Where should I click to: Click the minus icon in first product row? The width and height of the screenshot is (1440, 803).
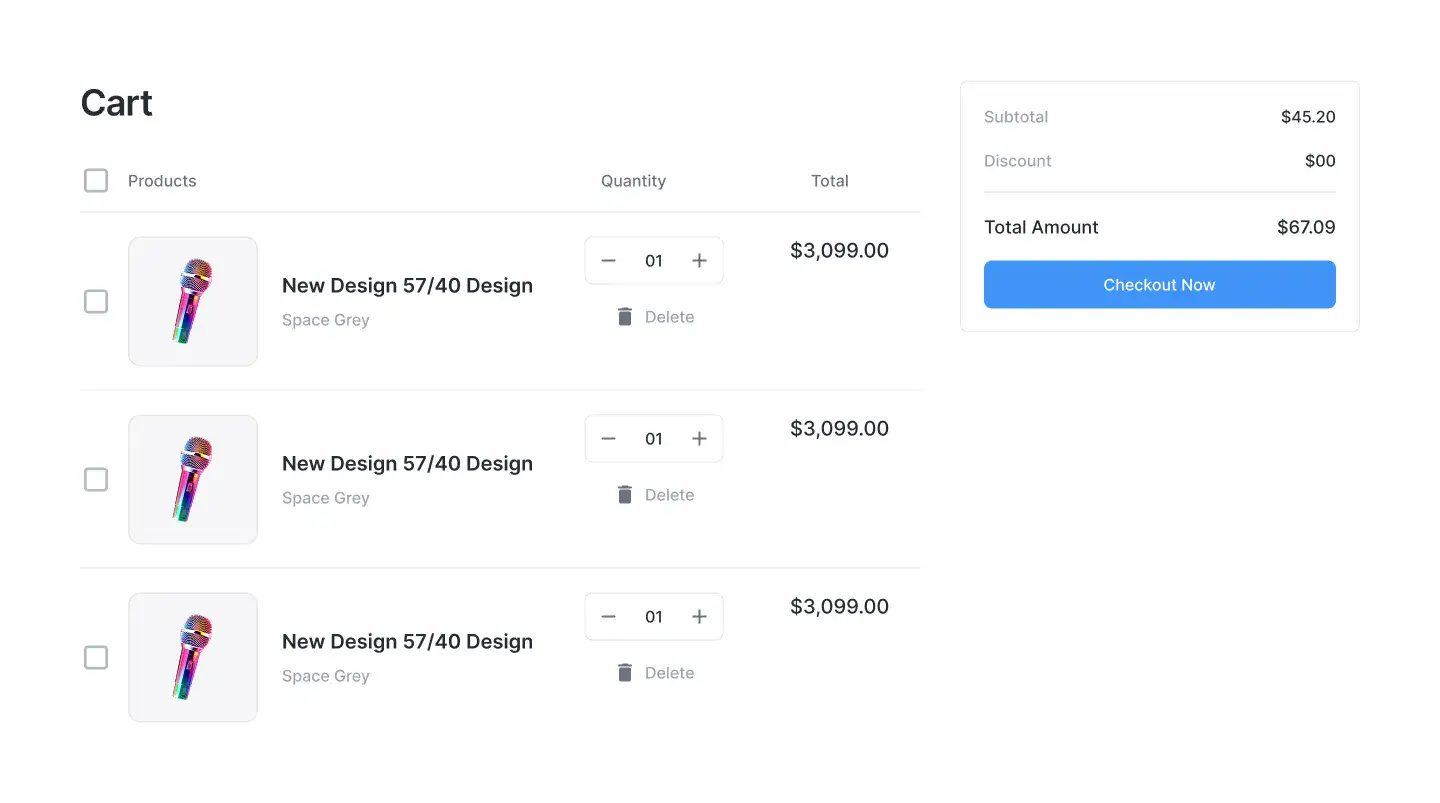coord(608,261)
